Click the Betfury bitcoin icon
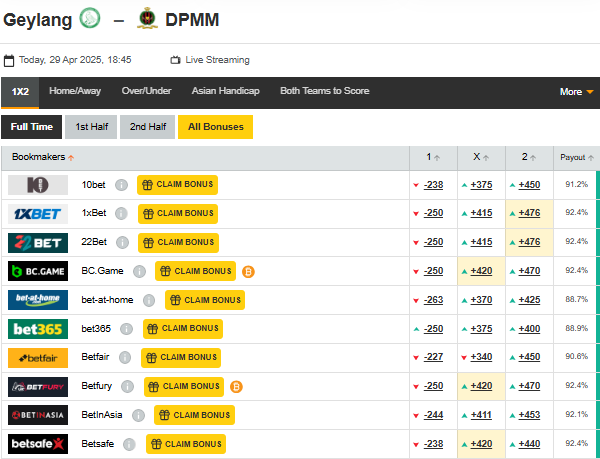Viewport: 600px width, 459px height. point(237,386)
